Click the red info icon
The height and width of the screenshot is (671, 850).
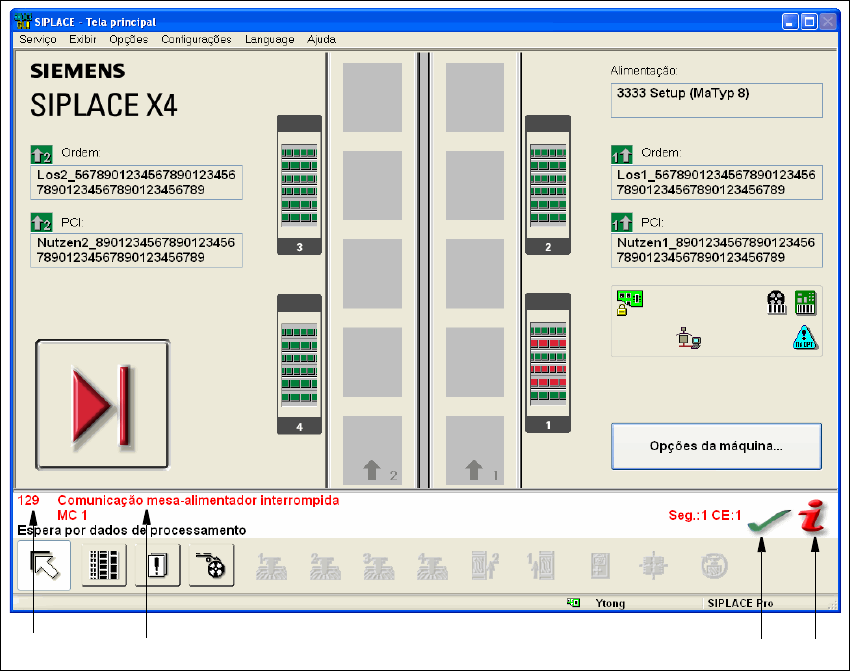click(x=813, y=515)
